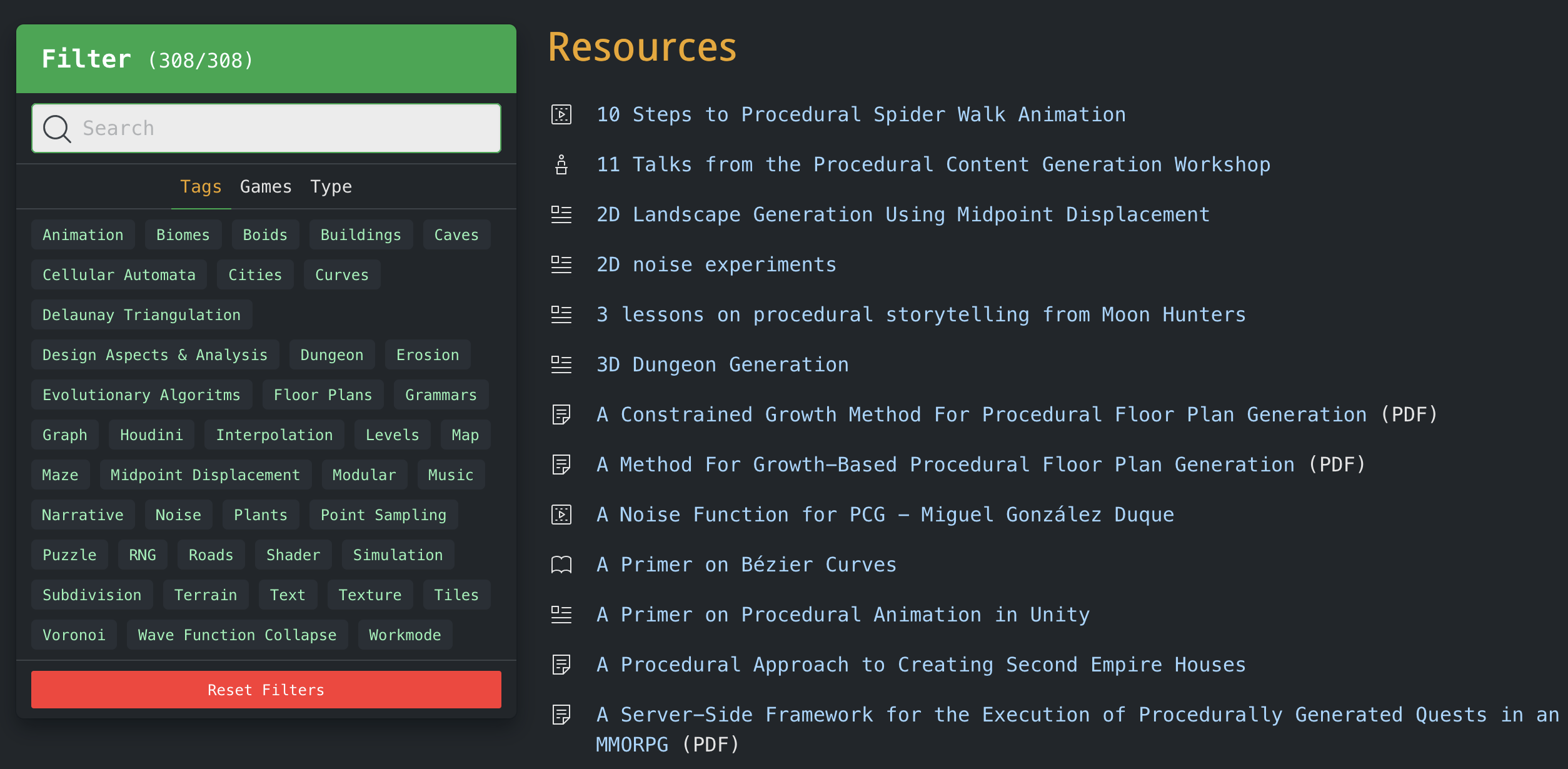Filter by Floor Plans tag
This screenshot has height=769, width=1568.
pos(323,395)
